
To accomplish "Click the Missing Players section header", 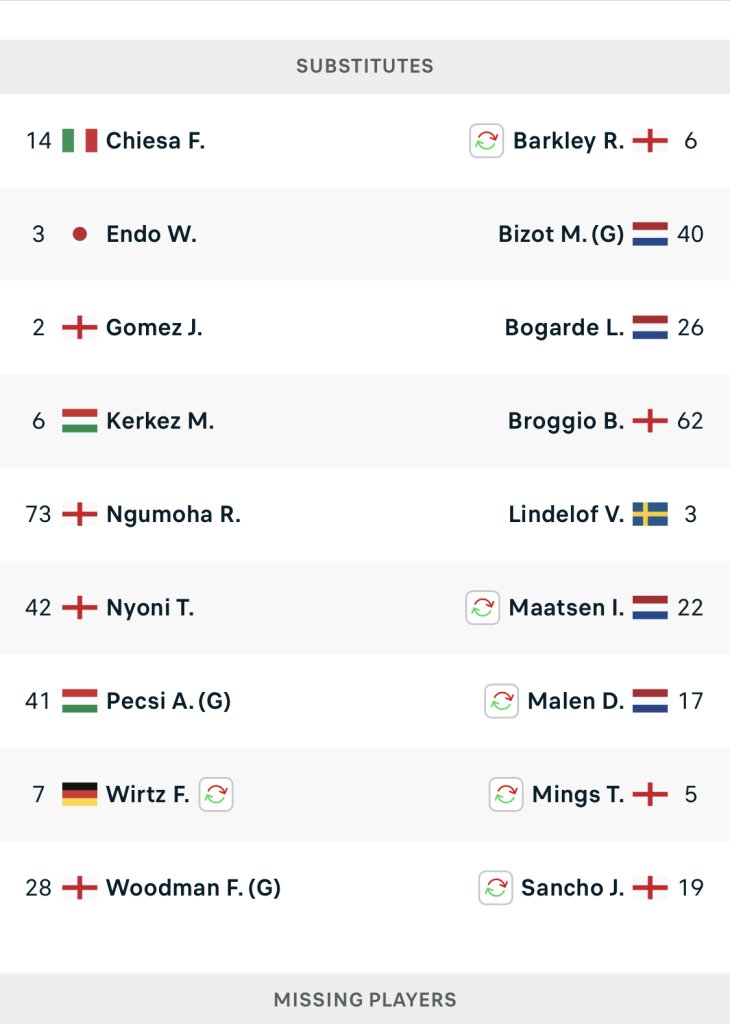I will (365, 999).
